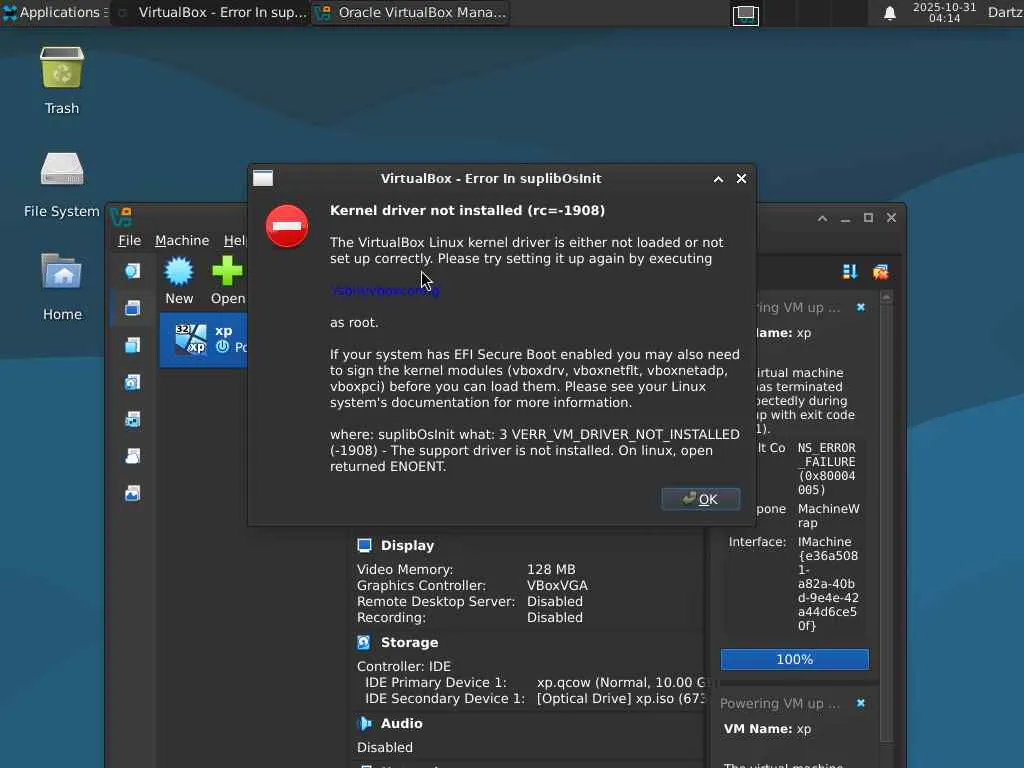
Task: Open the File menu in VirtualBox Manager
Action: click(x=129, y=240)
